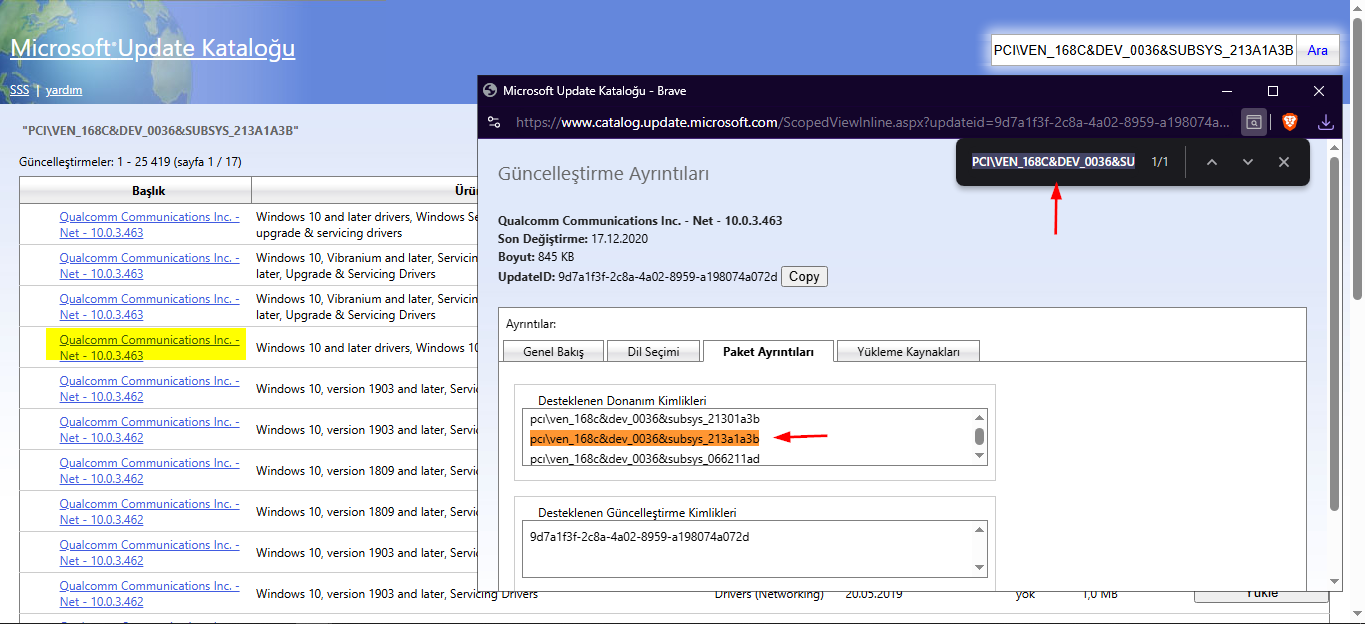The height and width of the screenshot is (624, 1365).
Task: Open the Dil Seçimi tab
Action: (x=653, y=352)
